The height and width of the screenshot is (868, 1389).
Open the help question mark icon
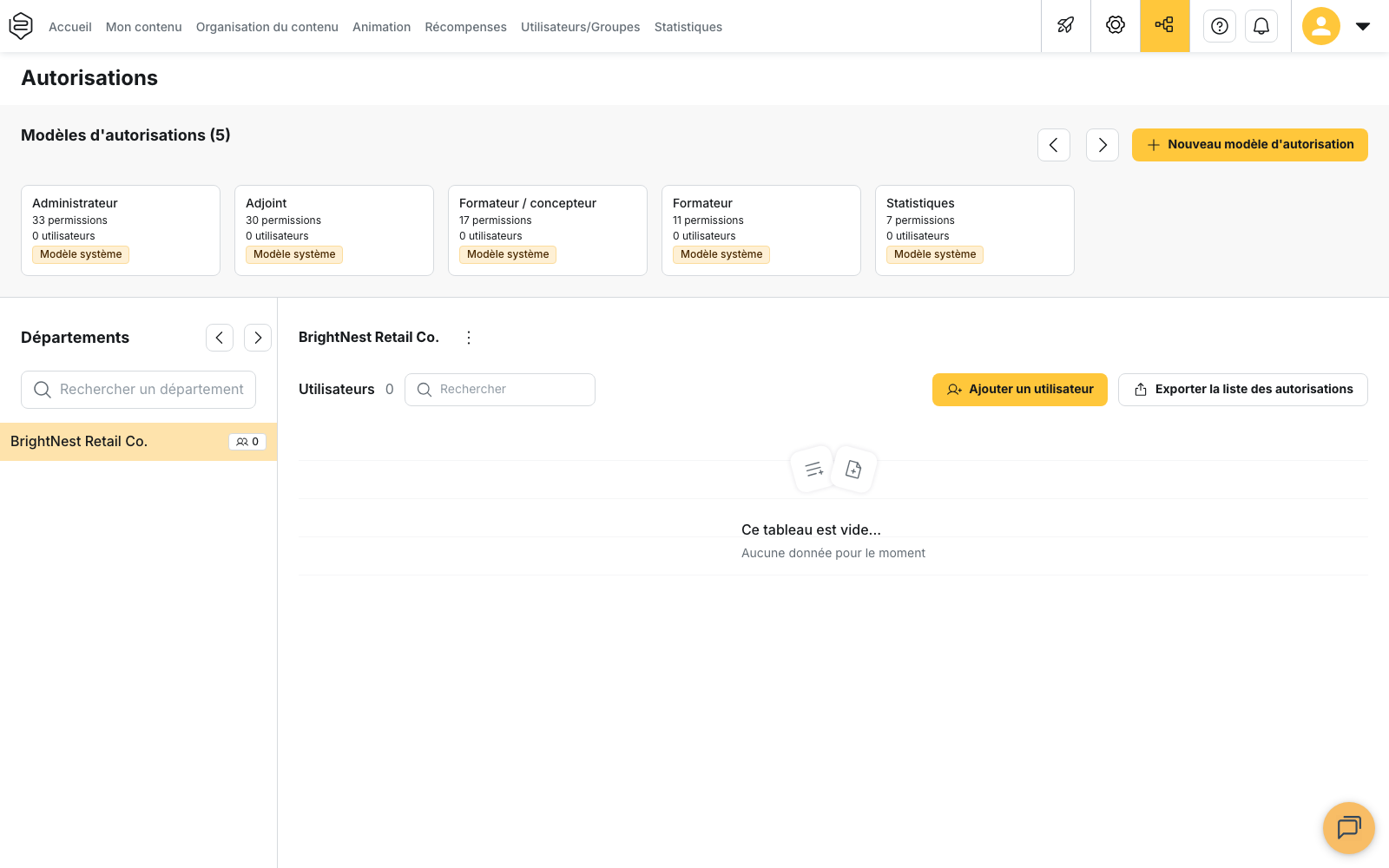[1220, 26]
